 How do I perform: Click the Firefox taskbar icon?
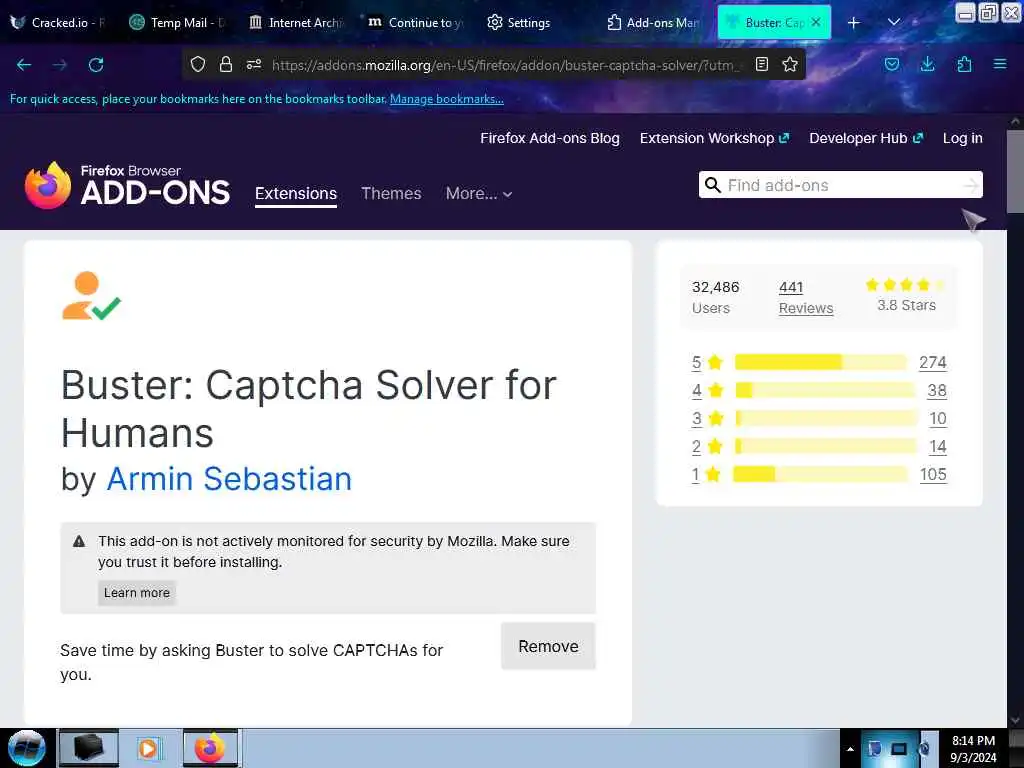pos(210,748)
